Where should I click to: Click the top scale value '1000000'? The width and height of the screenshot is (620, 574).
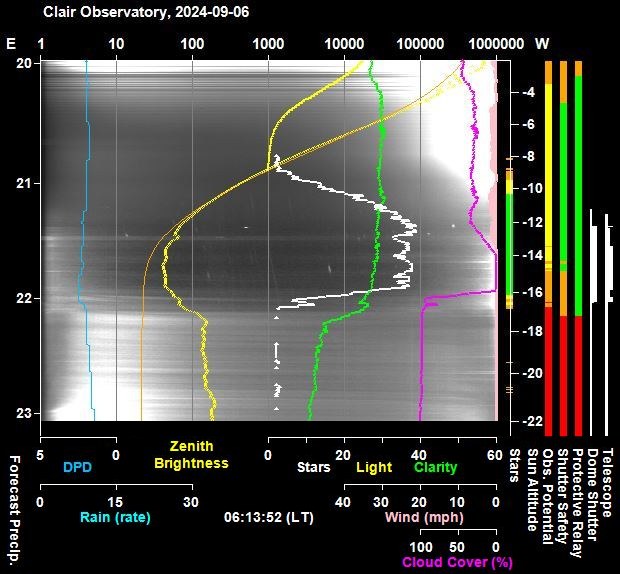(496, 43)
